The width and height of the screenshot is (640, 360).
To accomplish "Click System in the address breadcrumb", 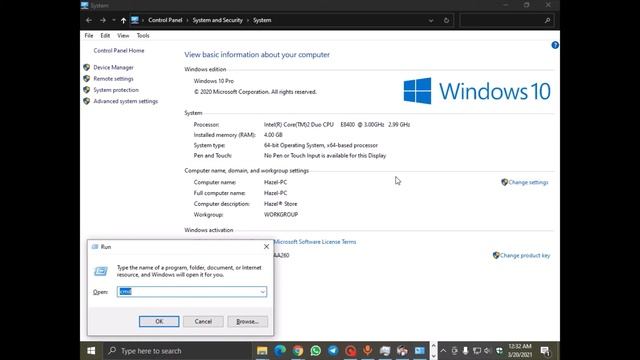I will coord(262,20).
